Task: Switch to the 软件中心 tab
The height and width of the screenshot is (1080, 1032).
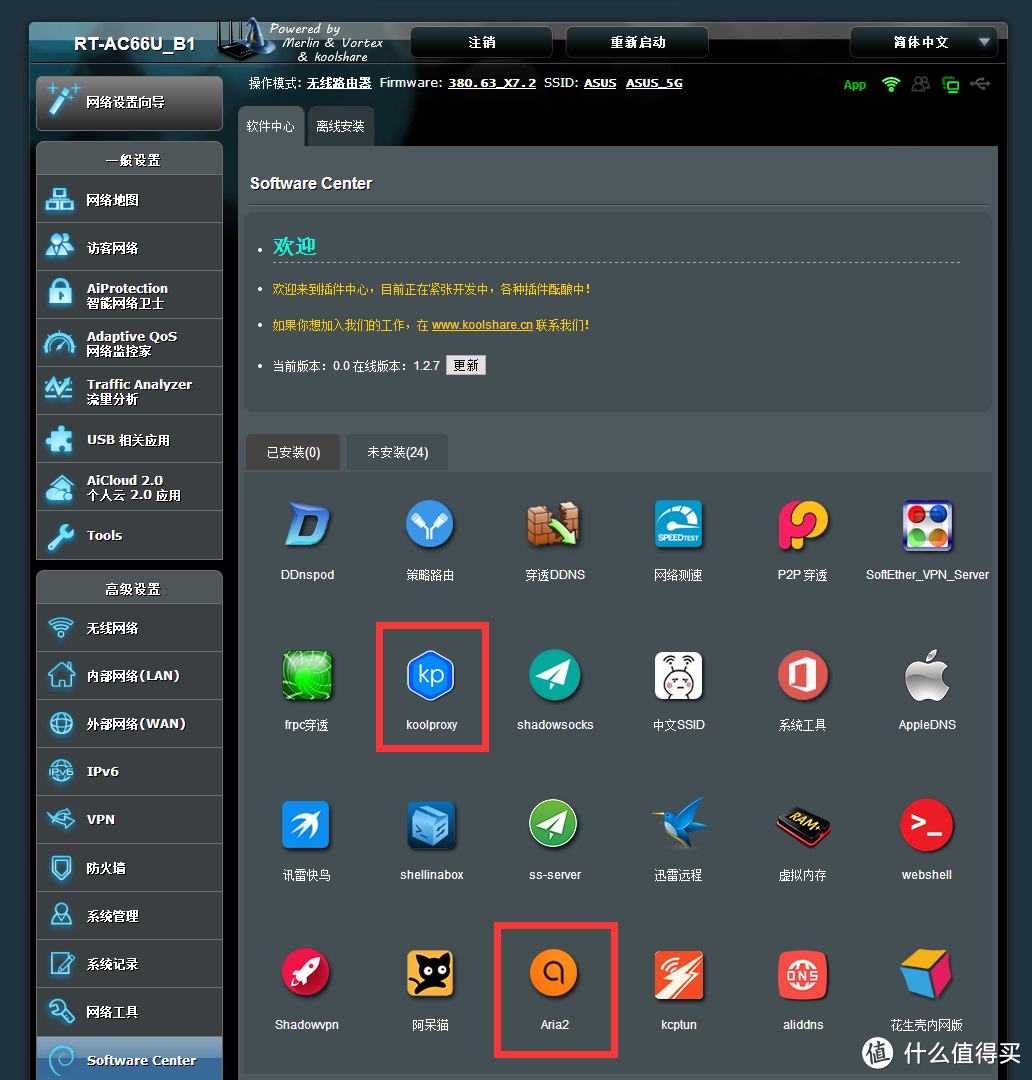Action: click(x=271, y=126)
